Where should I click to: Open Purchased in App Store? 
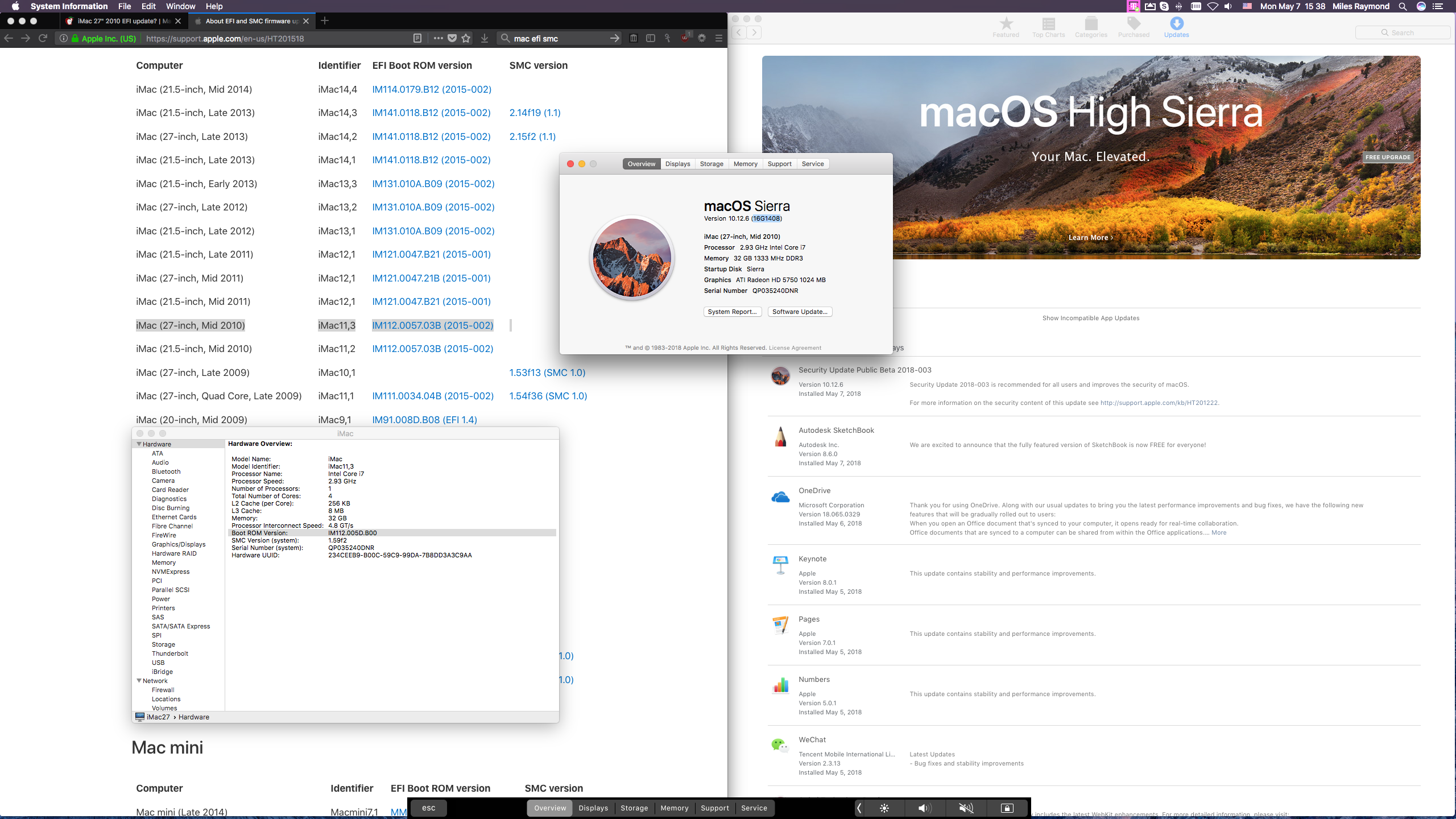click(1134, 27)
